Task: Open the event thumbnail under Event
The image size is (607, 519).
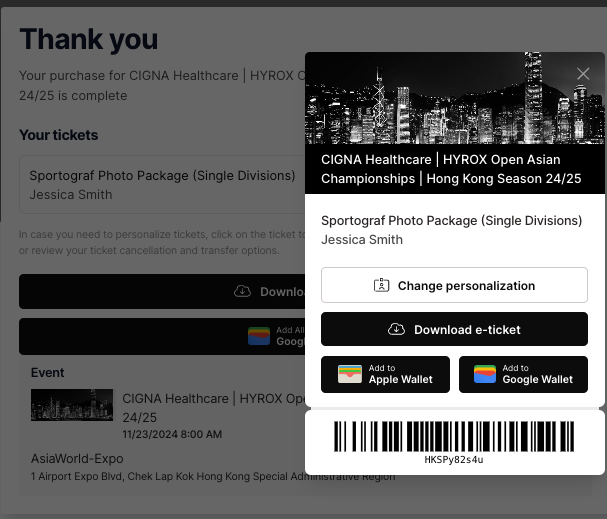Action: 72,405
